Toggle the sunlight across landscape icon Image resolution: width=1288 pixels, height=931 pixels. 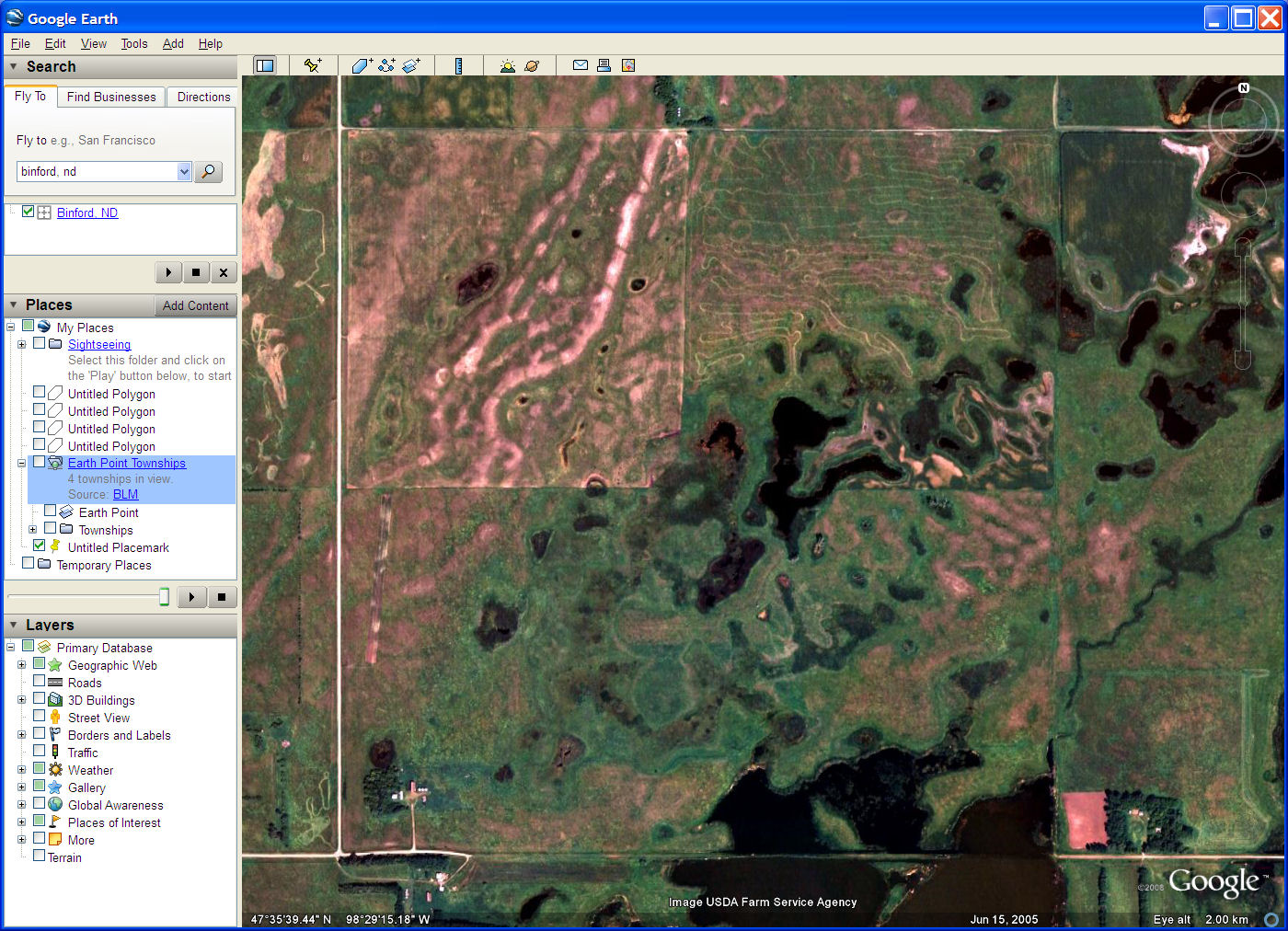pos(508,65)
